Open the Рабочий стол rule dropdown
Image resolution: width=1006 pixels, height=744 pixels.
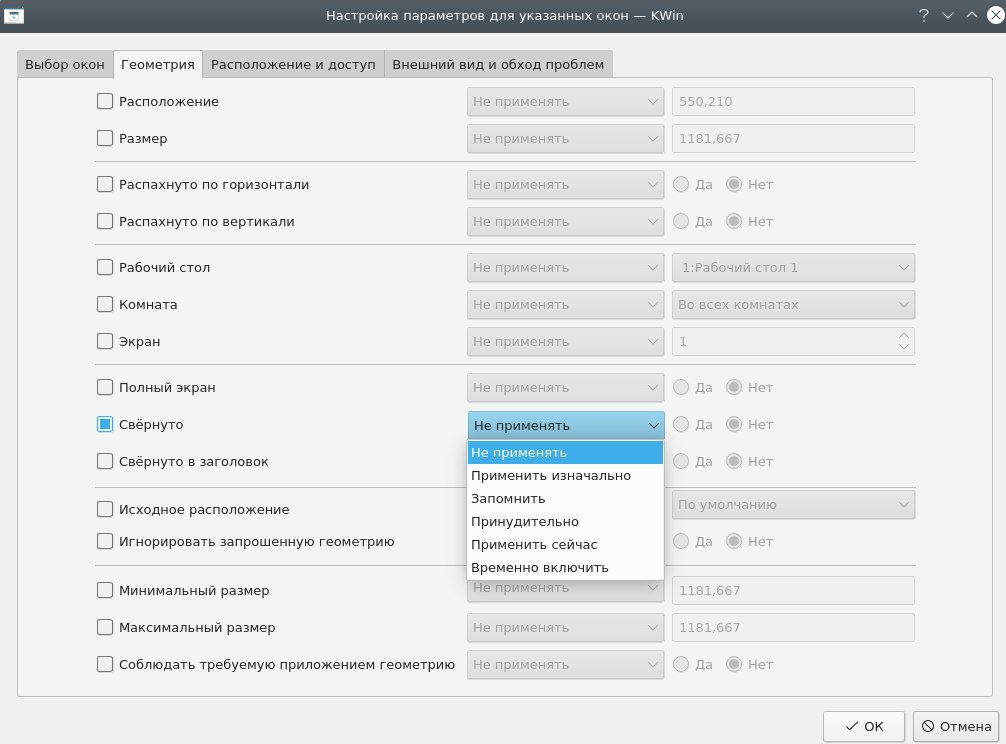point(565,268)
